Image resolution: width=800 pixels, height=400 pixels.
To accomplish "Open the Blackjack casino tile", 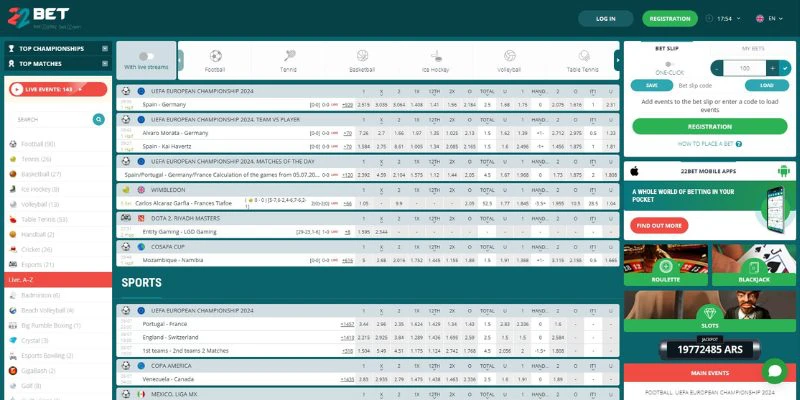I will pyautogui.click(x=754, y=265).
